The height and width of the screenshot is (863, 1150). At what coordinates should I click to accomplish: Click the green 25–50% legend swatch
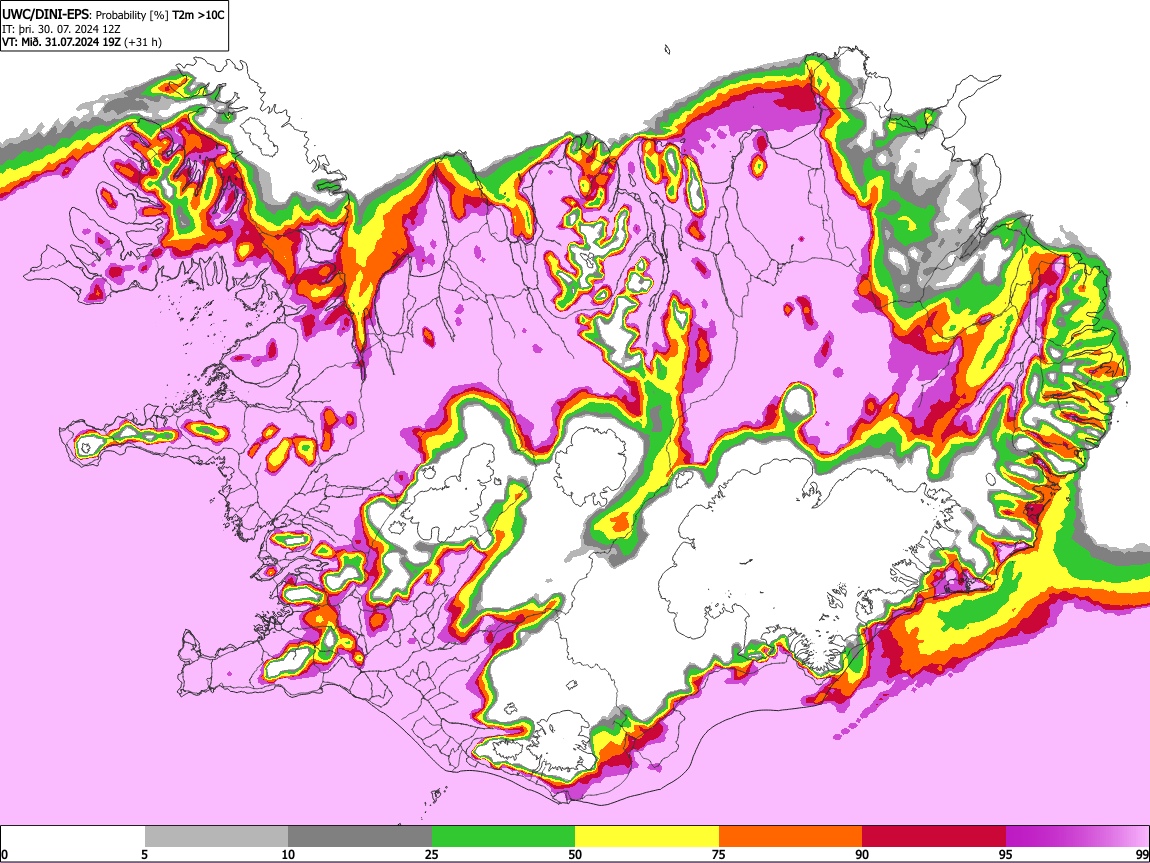click(503, 836)
